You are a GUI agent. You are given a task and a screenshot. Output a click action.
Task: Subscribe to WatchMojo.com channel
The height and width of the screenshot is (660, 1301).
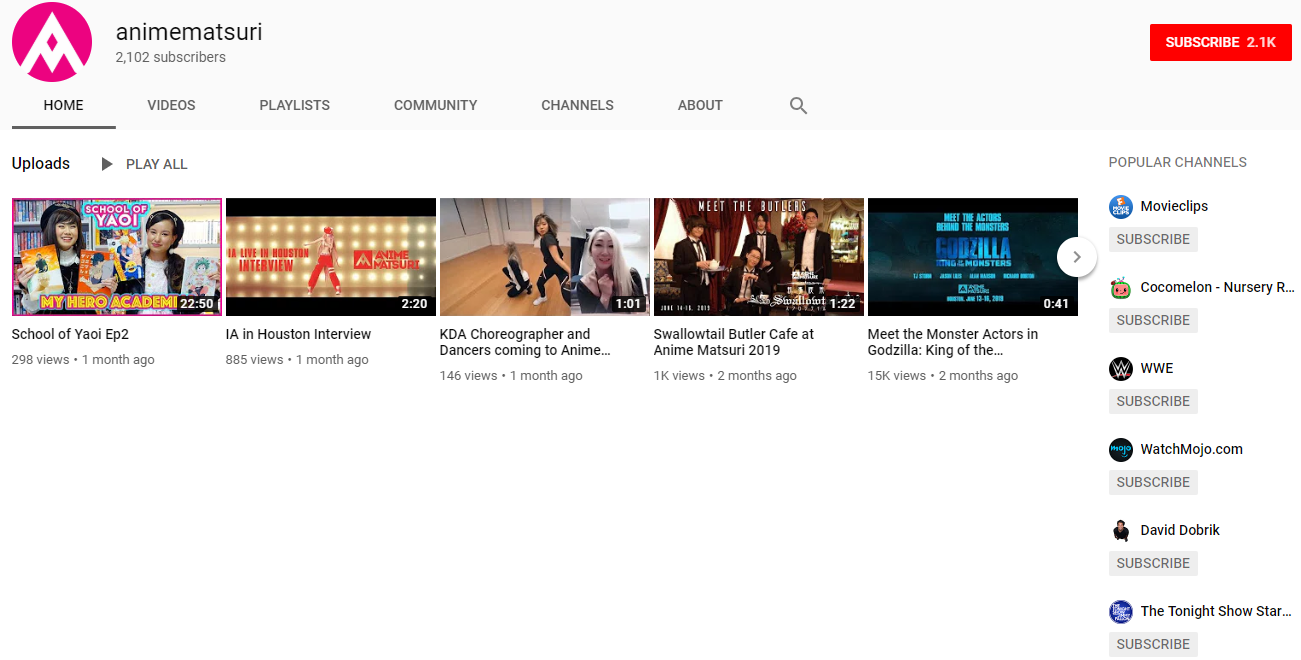tap(1153, 483)
